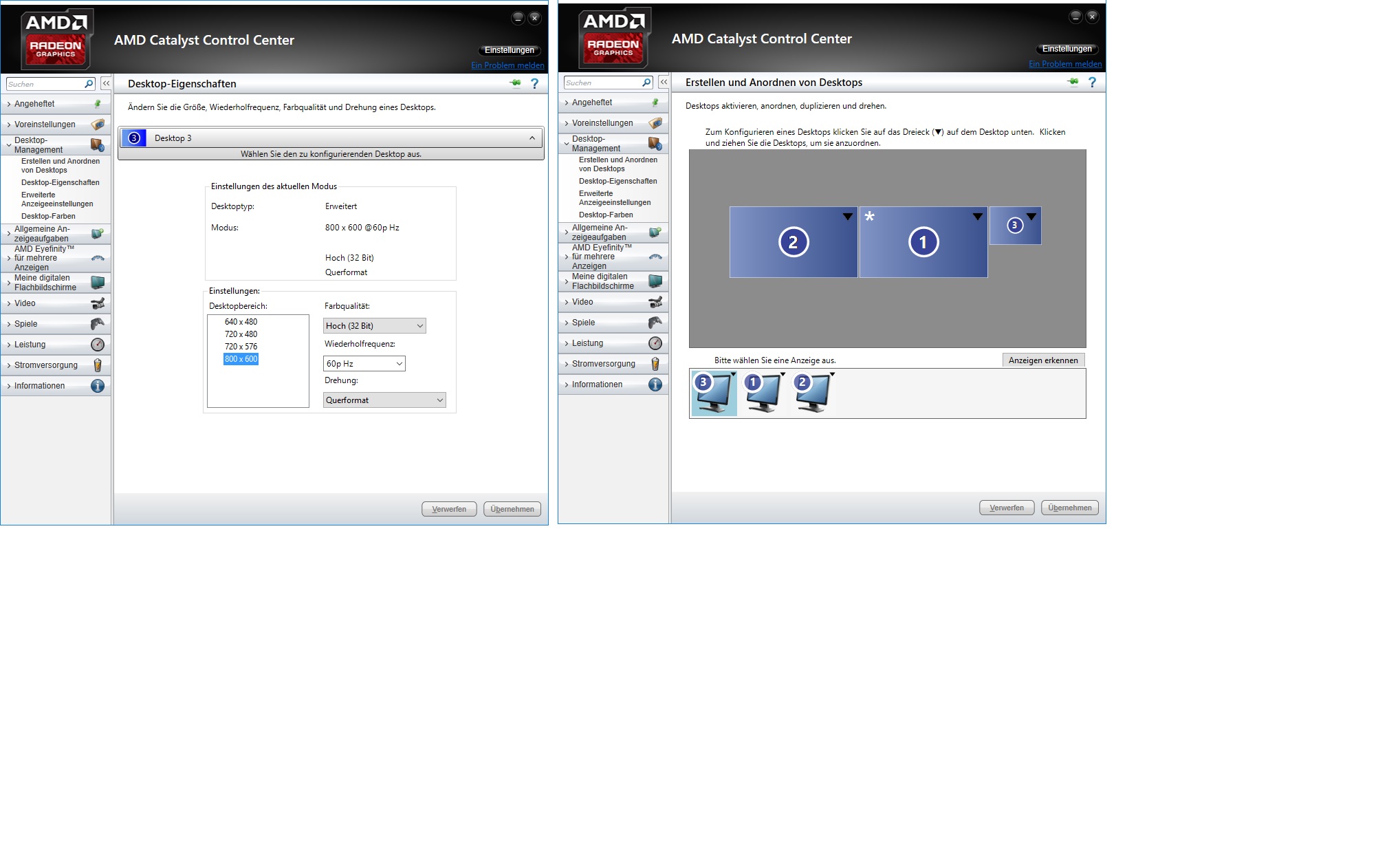Click the Anzeigen erkennen button
Viewport: 1400px width, 846px height.
pyautogui.click(x=1042, y=360)
